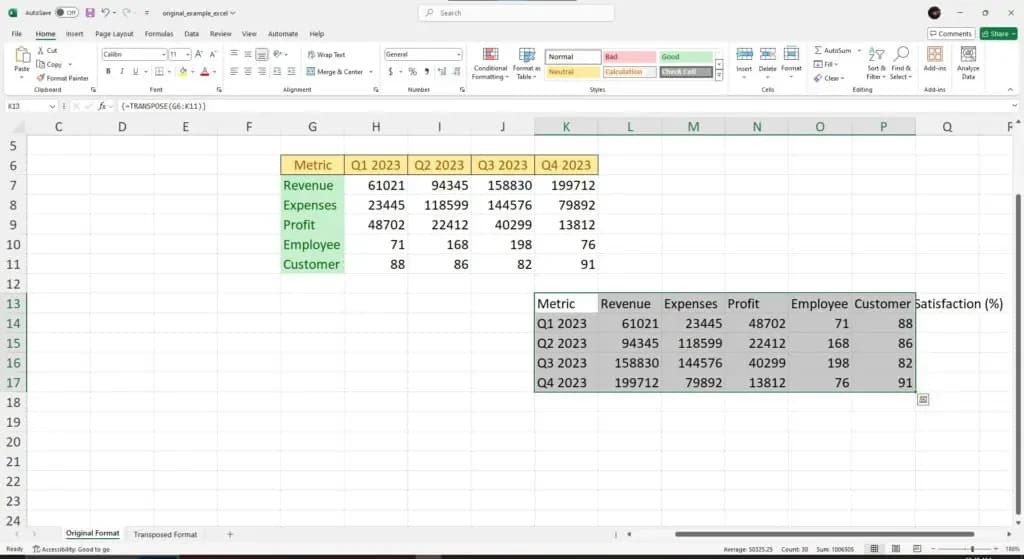
Task: Toggle Bottom Align button
Action: 262,54
